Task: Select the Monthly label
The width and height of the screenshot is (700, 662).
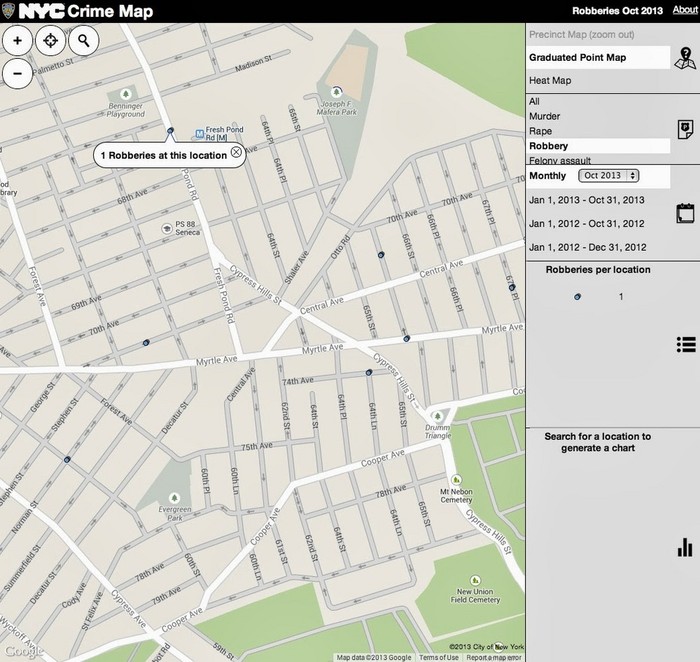Action: tap(547, 176)
